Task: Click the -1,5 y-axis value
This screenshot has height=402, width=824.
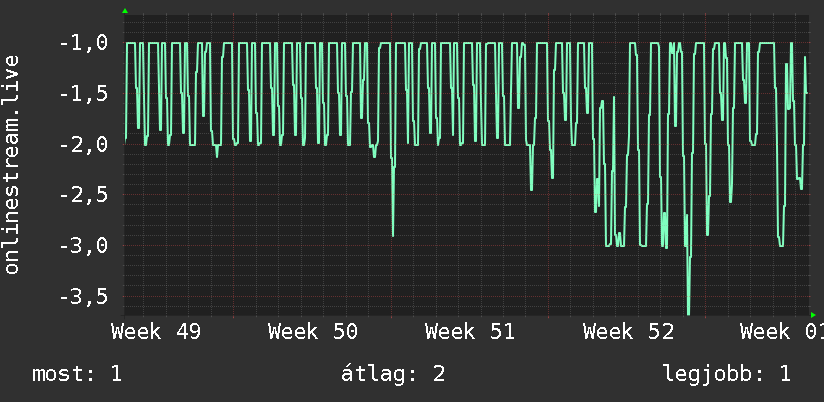Action: click(84, 94)
